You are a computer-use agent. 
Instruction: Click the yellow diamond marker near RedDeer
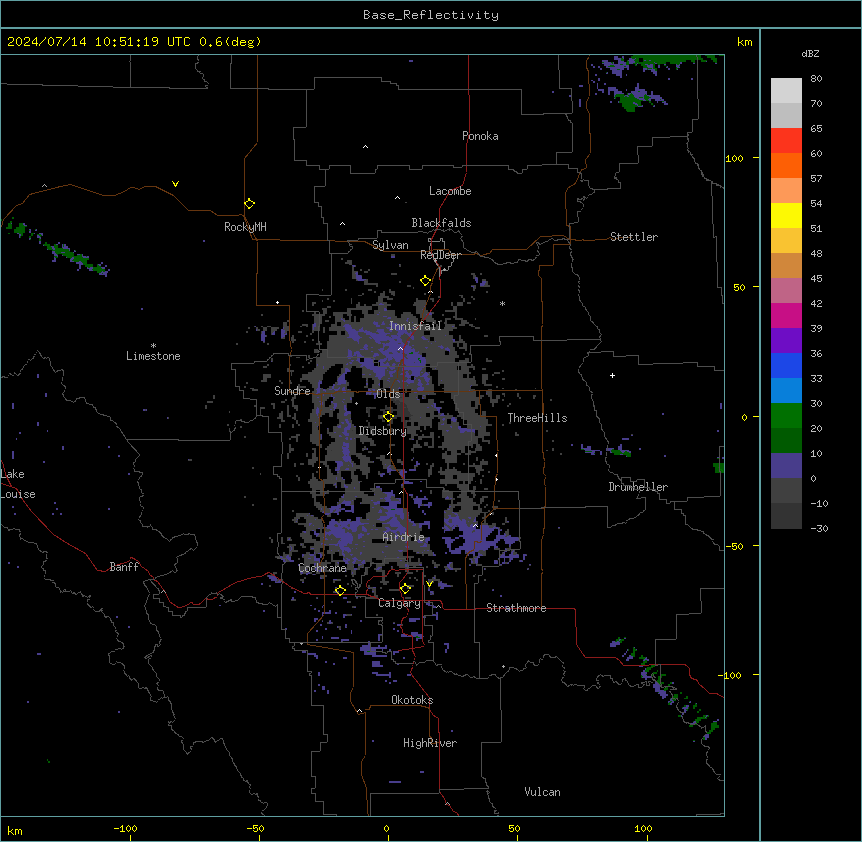[425, 281]
